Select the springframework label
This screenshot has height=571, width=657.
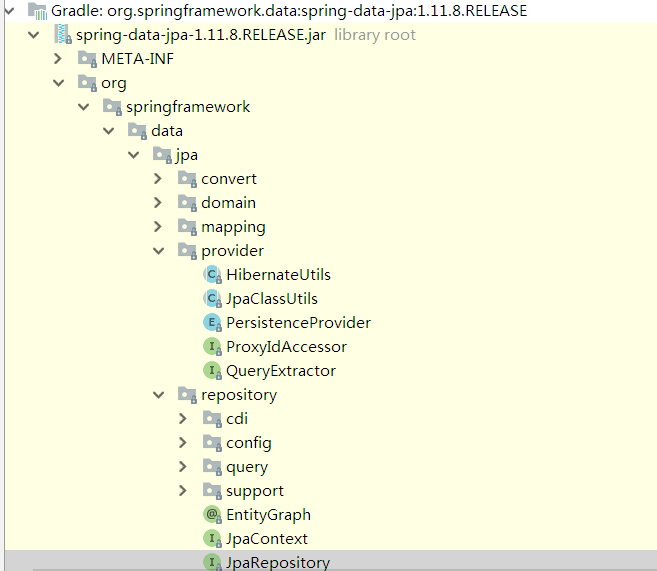[188, 106]
